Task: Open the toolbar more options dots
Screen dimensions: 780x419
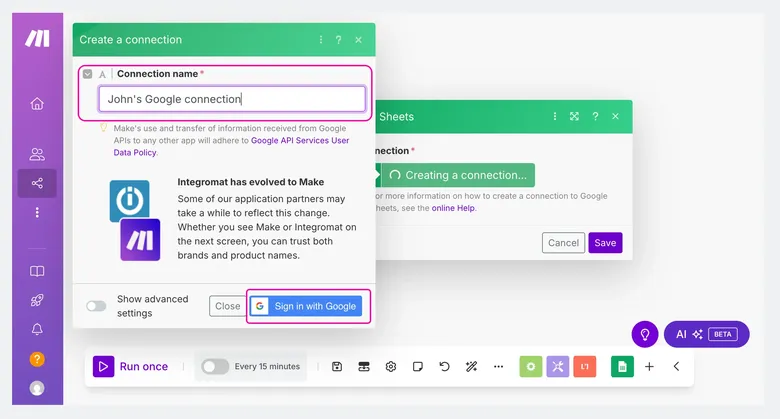Action: (498, 367)
